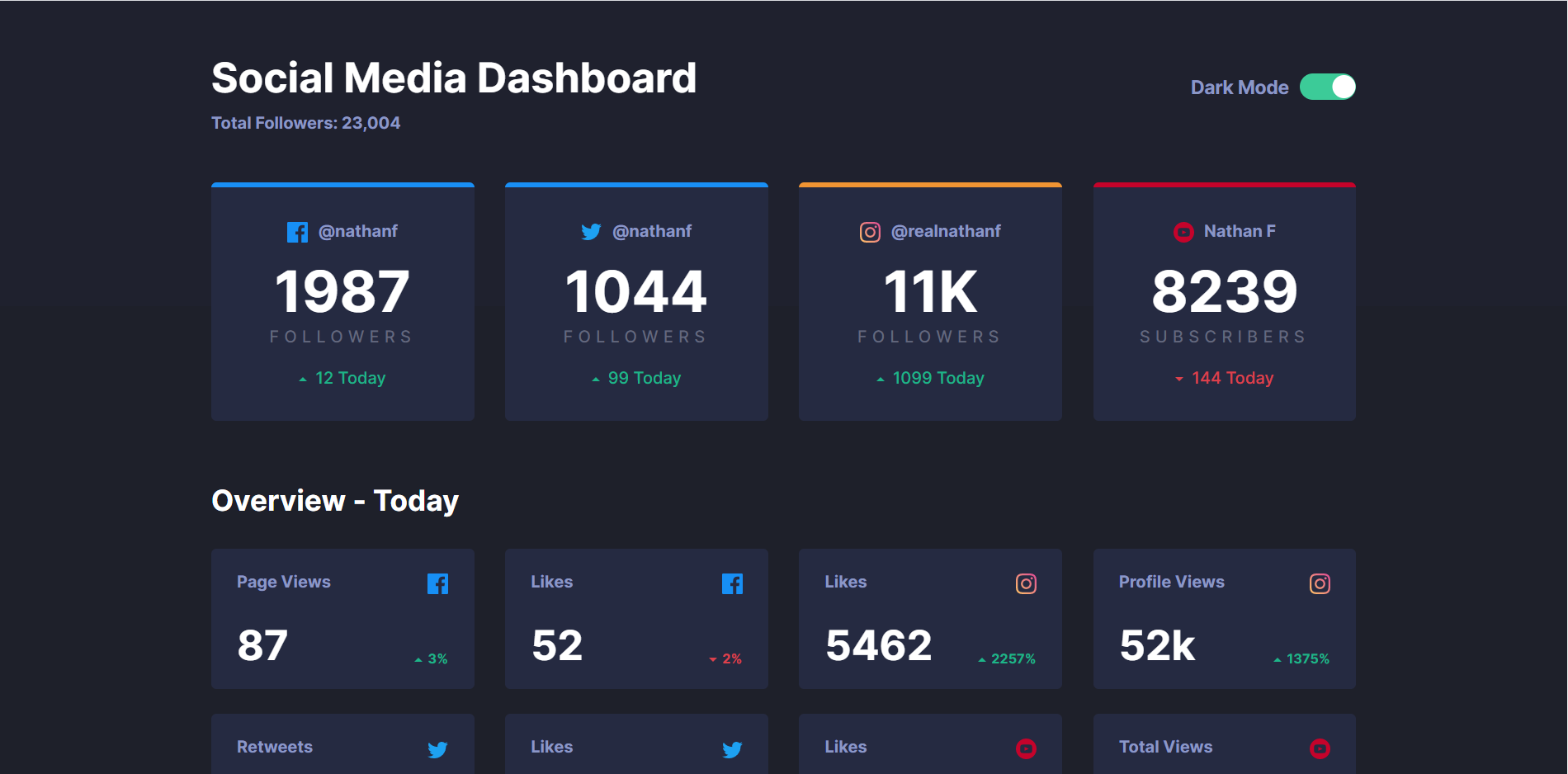Open the Twitter 1044 followers card
This screenshot has width=1568, height=774.
click(636, 301)
